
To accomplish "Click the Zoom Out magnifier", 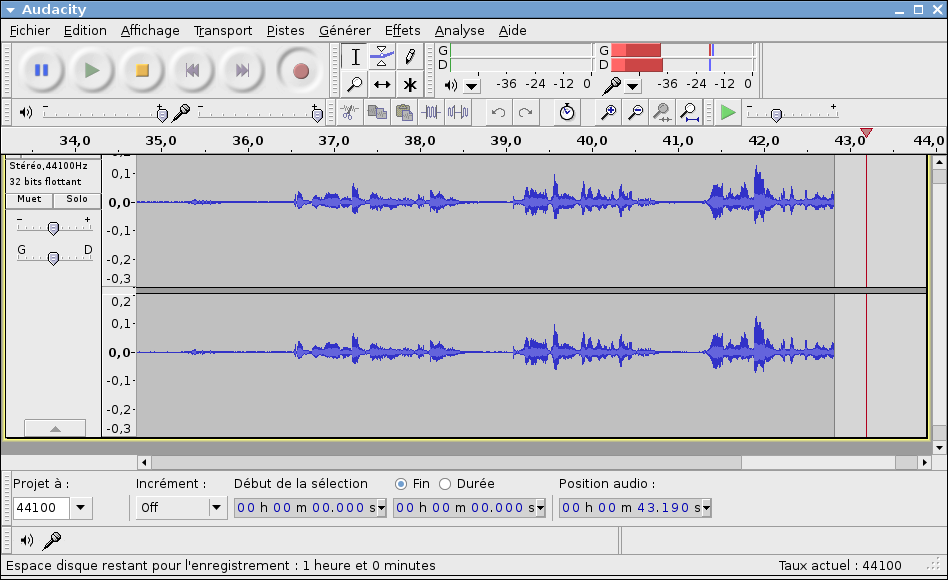I will pyautogui.click(x=635, y=112).
